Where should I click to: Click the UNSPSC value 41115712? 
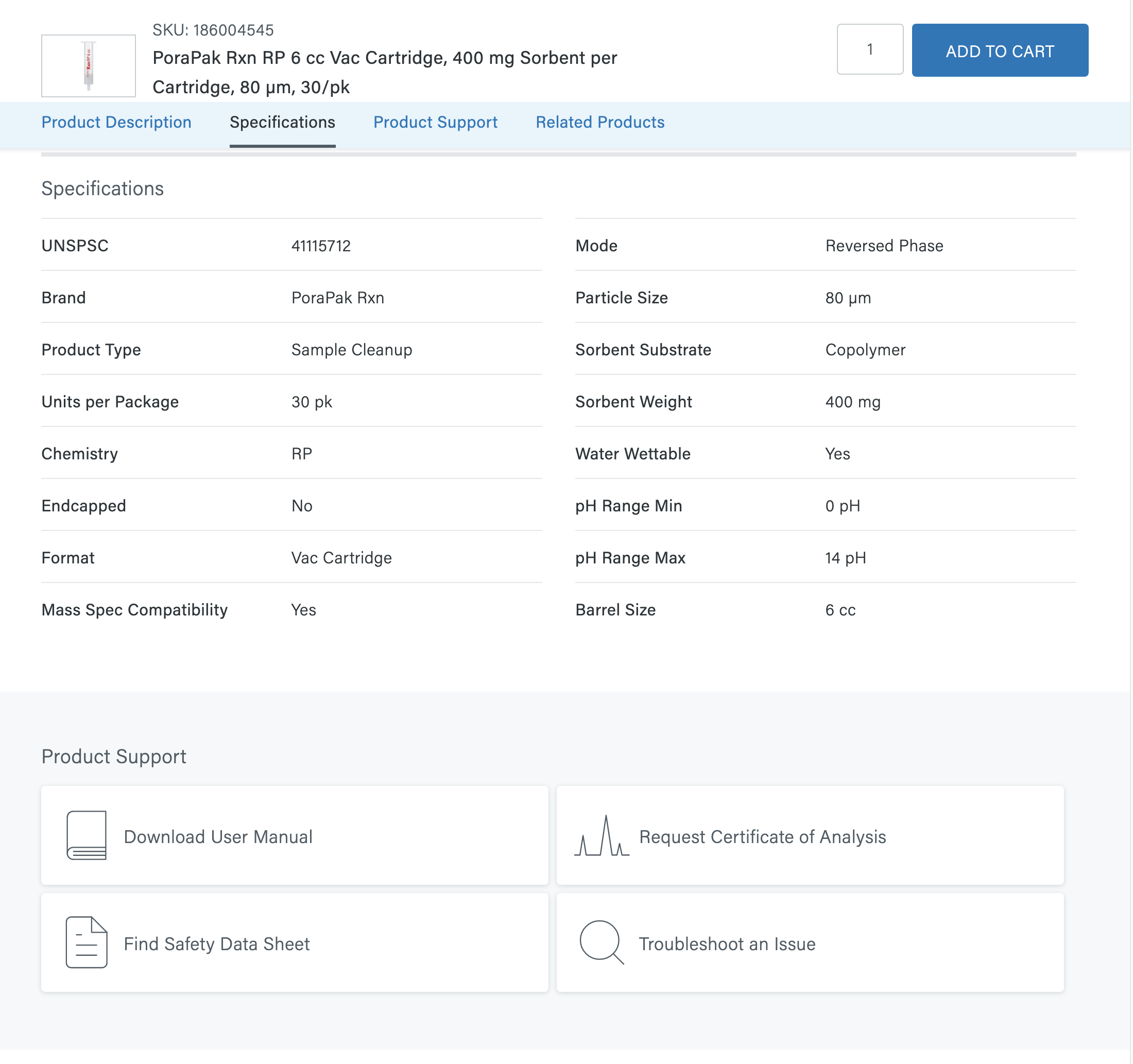(321, 246)
